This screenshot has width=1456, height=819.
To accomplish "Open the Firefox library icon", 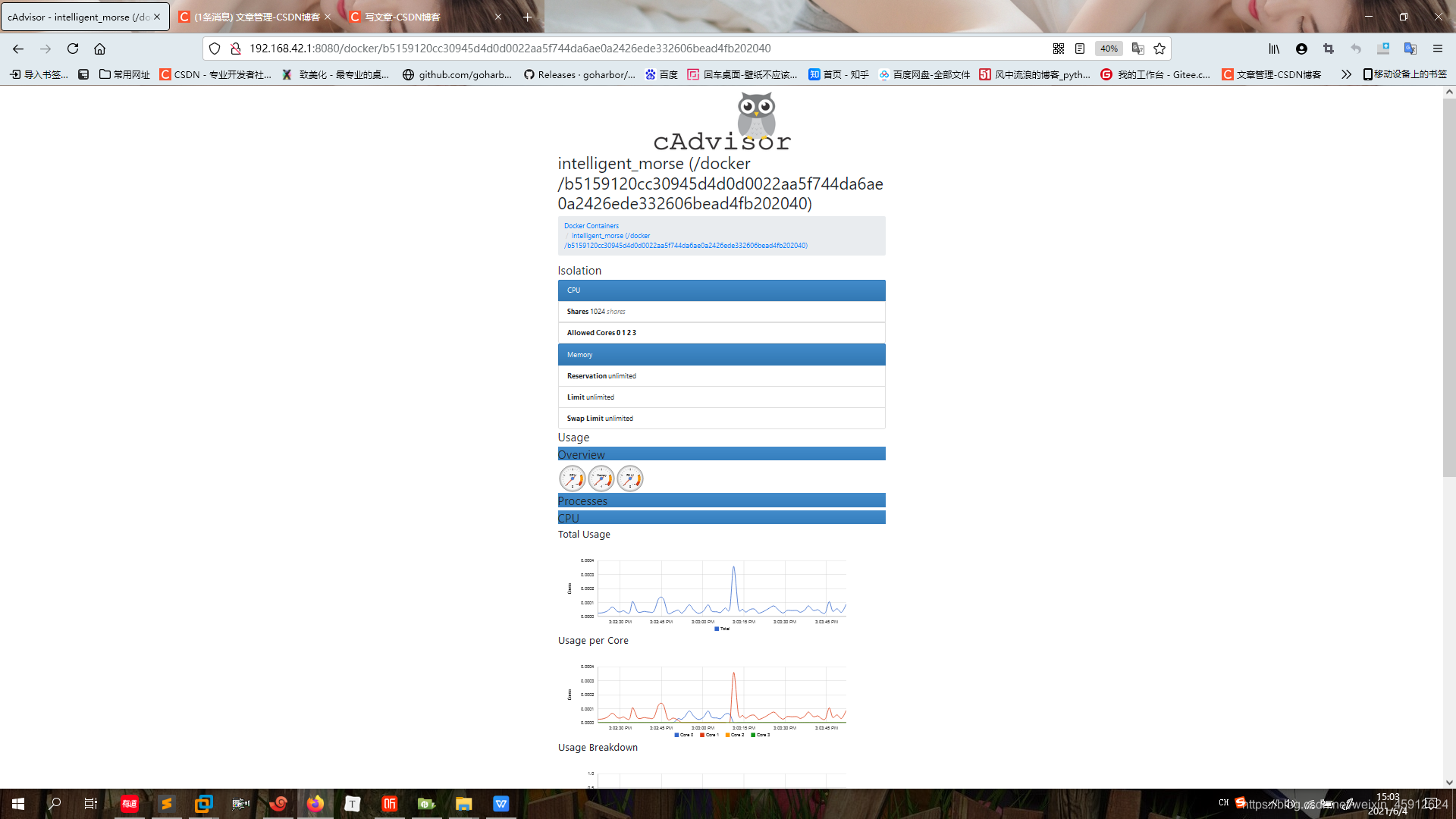I will 1274,49.
